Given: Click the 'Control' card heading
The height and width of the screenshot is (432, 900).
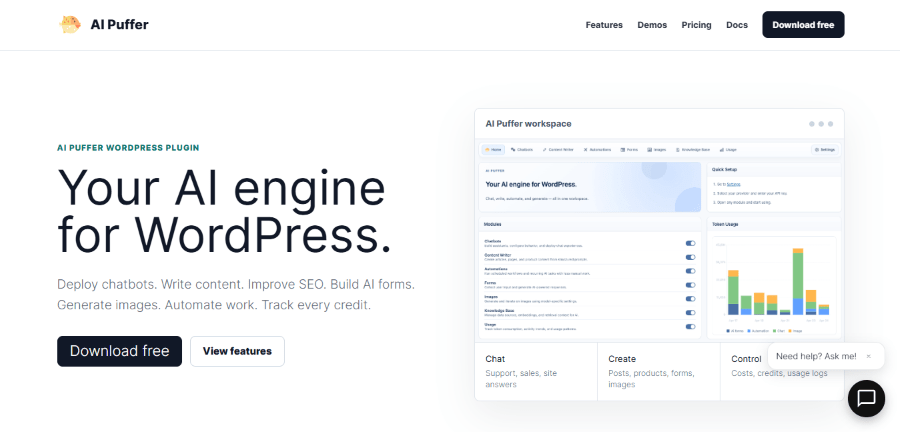Looking at the screenshot, I should point(746,359).
